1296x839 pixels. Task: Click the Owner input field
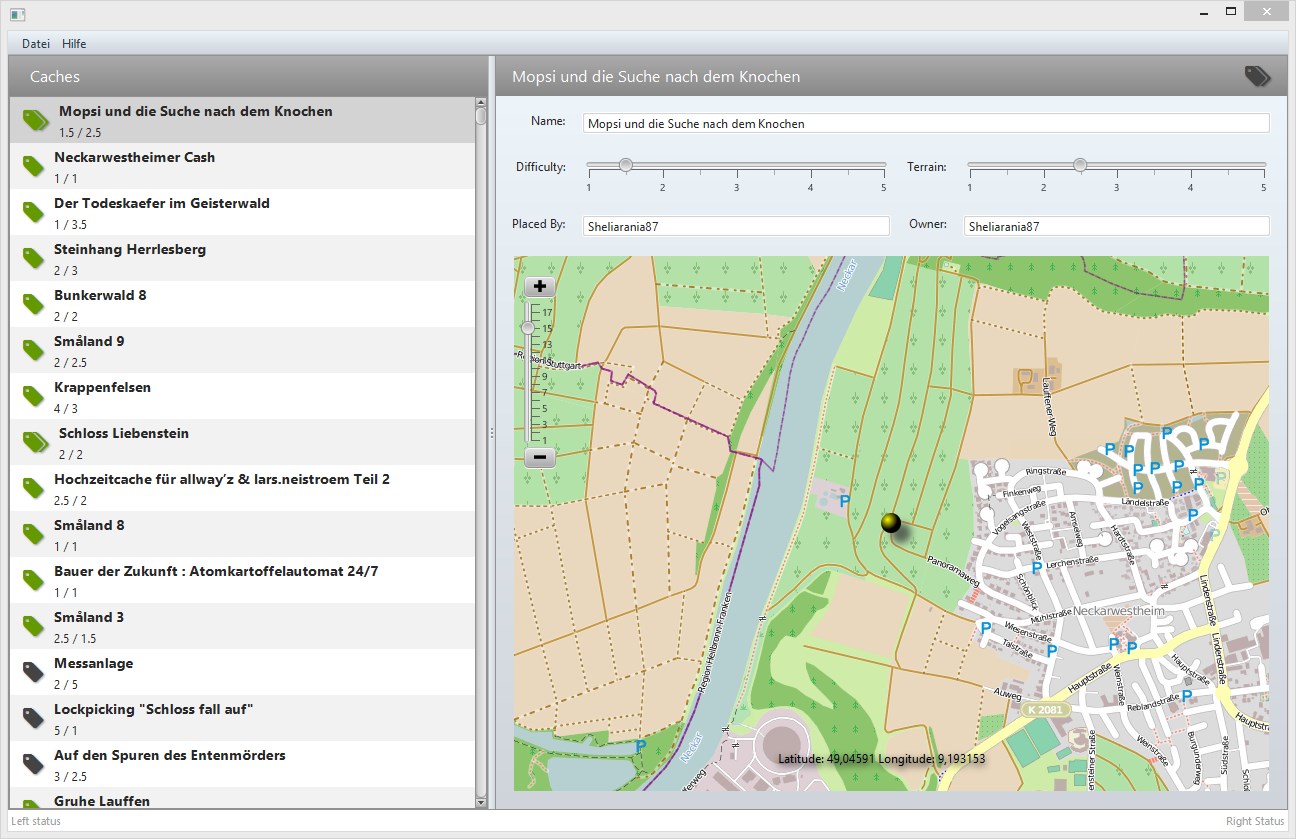(x=1116, y=226)
